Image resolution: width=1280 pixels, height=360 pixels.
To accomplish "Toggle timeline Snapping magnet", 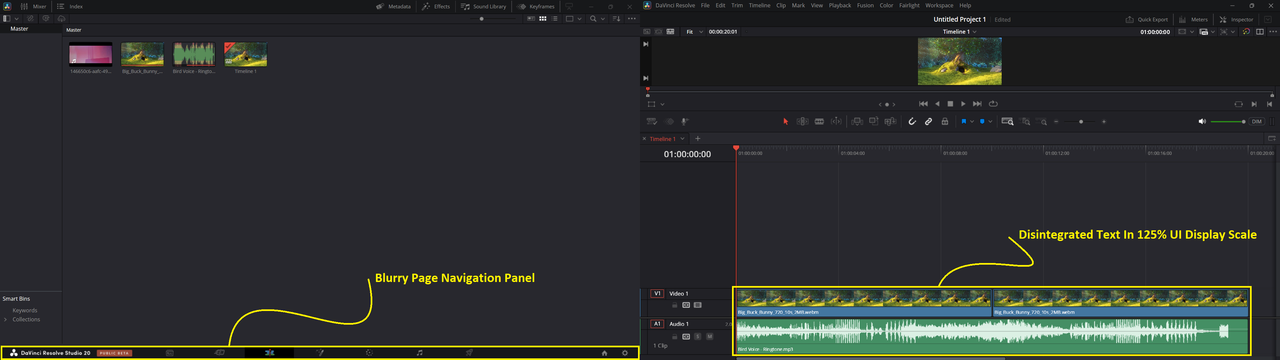I will tap(912, 121).
